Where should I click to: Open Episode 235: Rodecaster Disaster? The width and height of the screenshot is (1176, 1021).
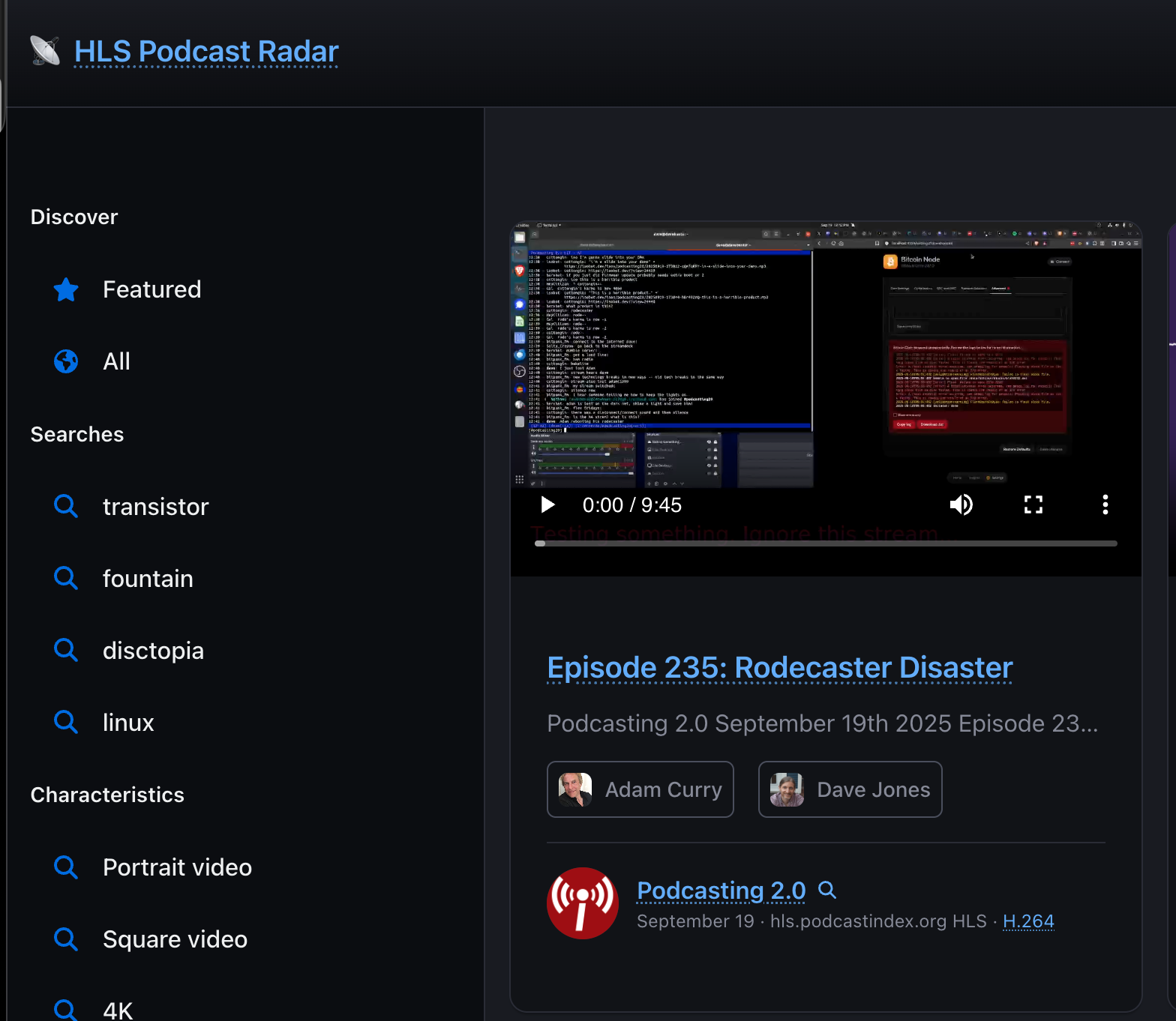pyautogui.click(x=780, y=667)
